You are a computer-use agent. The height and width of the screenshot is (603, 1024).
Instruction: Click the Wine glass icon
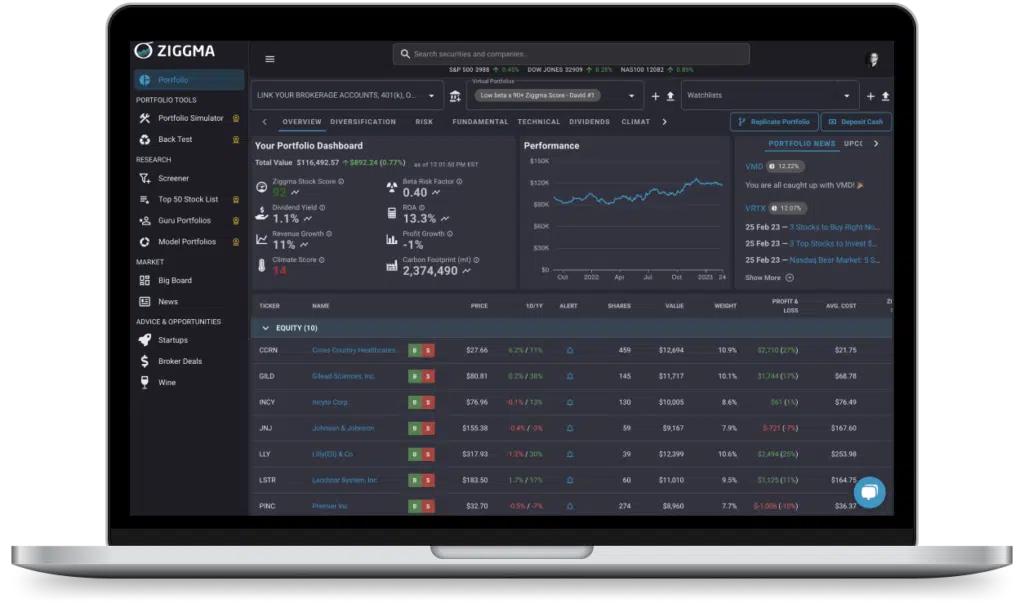pos(144,382)
